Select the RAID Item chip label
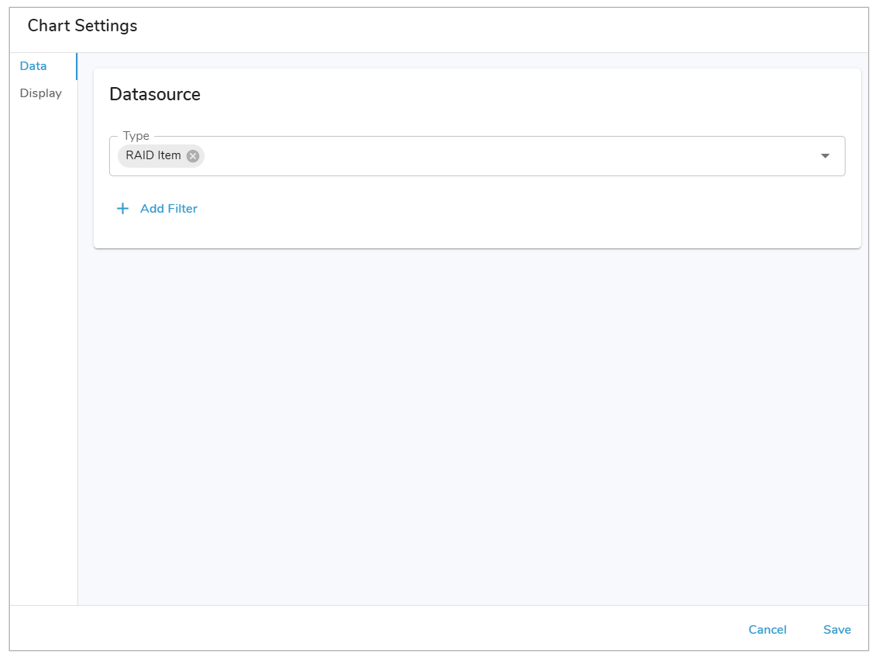Image resolution: width=876 pixels, height=657 pixels. click(153, 156)
